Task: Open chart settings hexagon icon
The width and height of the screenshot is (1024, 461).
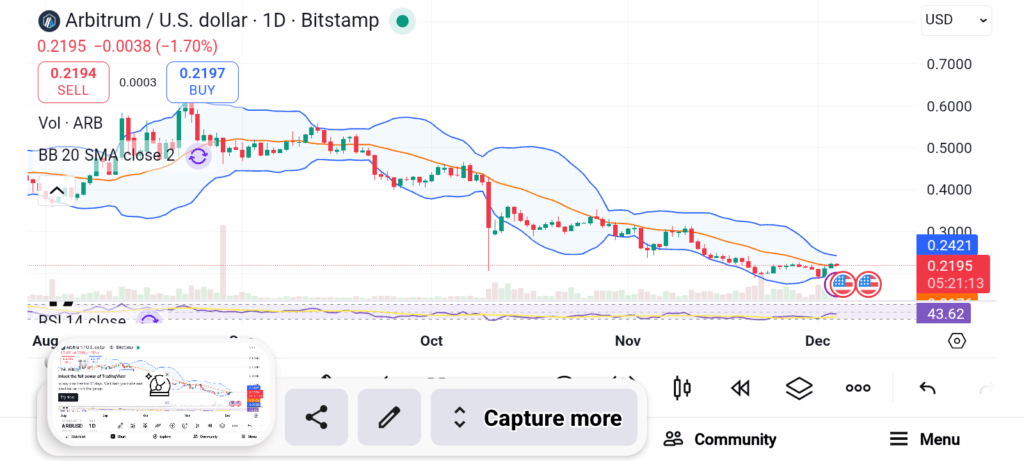Action: (x=956, y=341)
